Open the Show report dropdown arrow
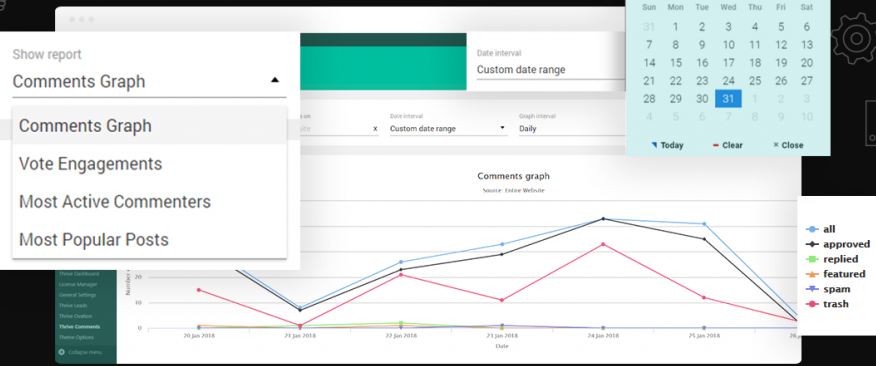Image resolution: width=876 pixels, height=366 pixels. (274, 80)
